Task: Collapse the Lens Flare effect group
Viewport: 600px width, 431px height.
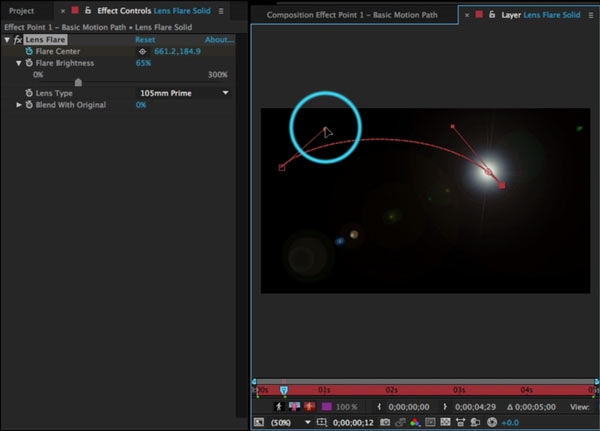Action: pyautogui.click(x=7, y=39)
